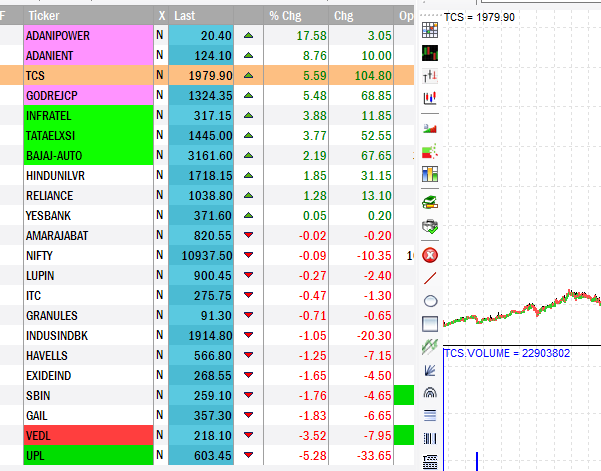Click the printer with green check icon
This screenshot has height=471, width=601.
point(430,226)
